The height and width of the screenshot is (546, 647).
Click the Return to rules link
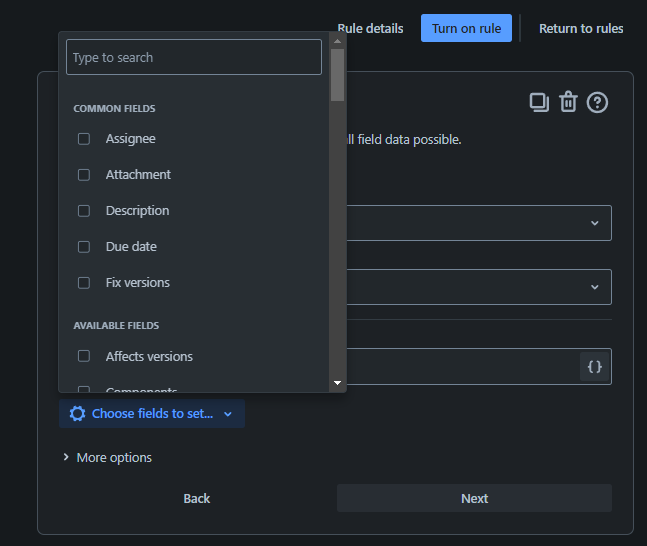580,28
